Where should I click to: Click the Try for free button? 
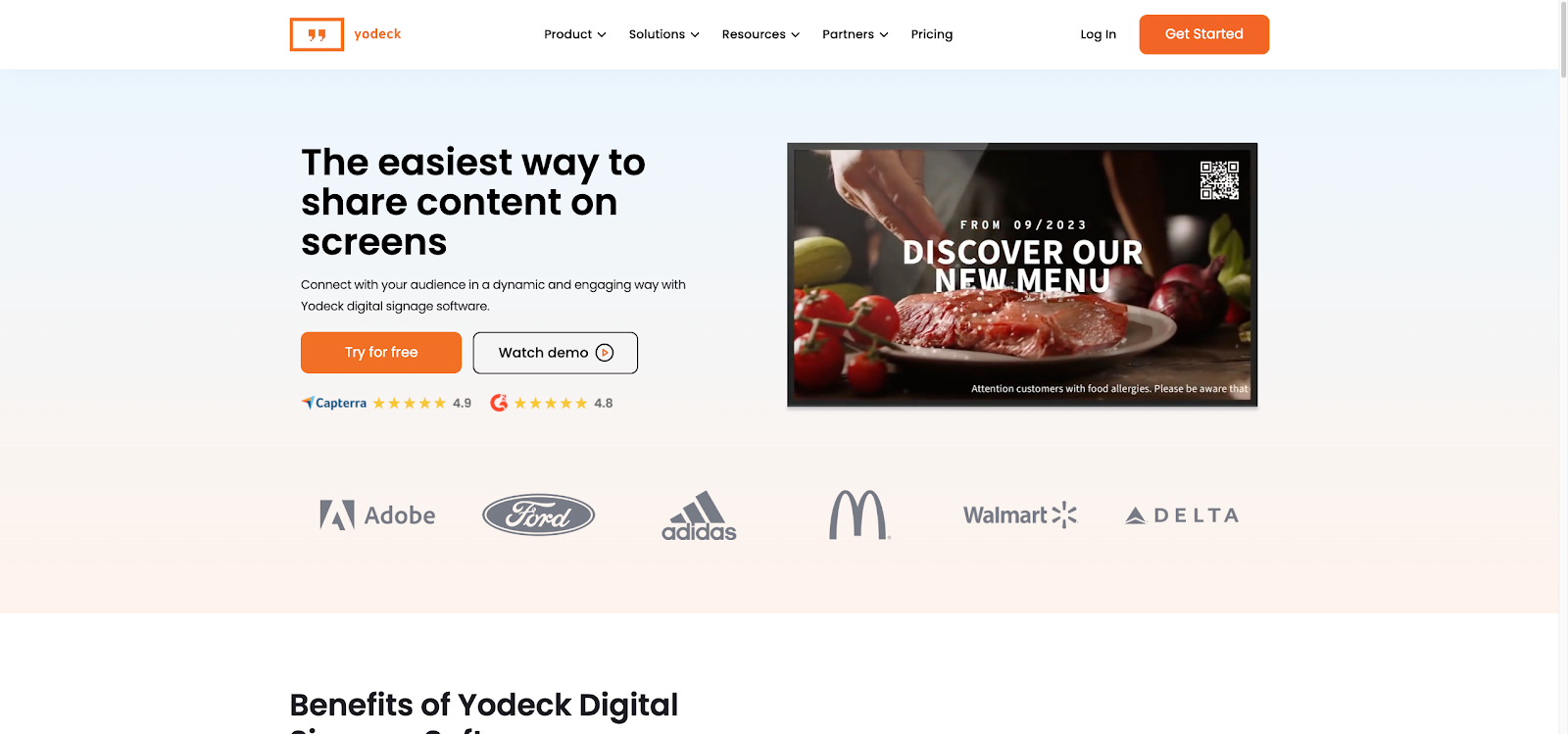pos(381,353)
